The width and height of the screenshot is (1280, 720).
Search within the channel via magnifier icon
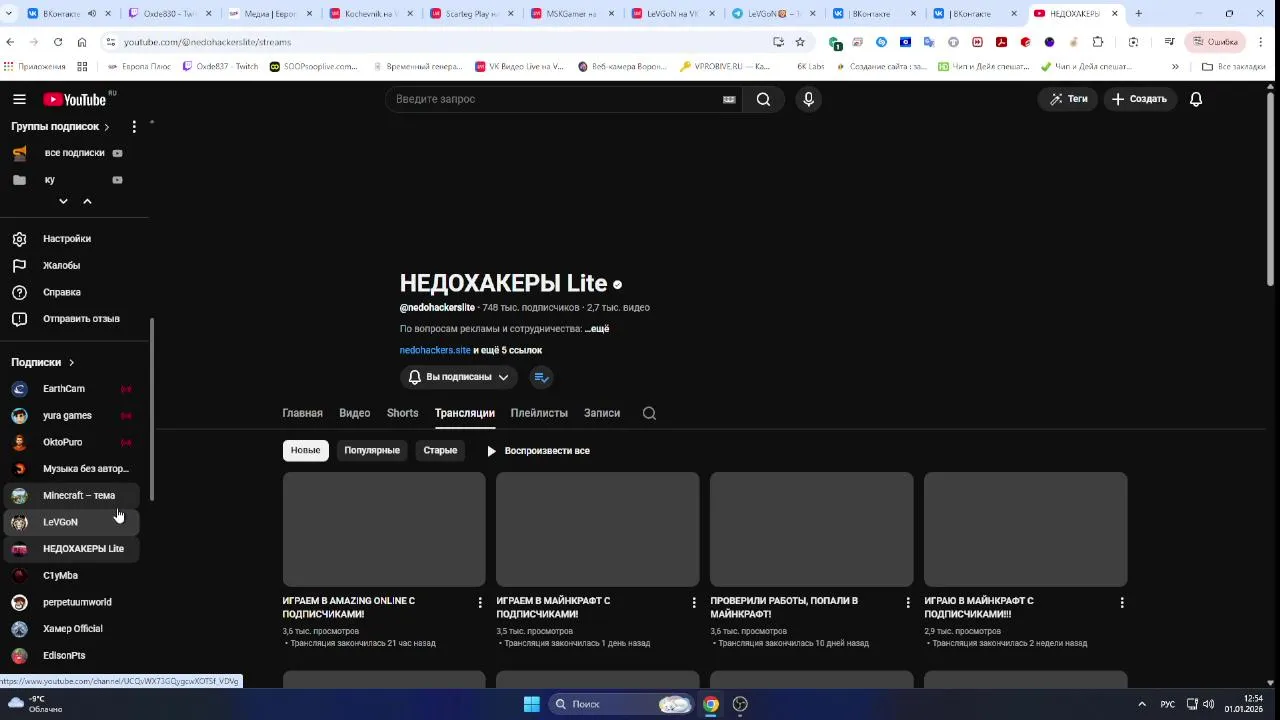click(649, 413)
